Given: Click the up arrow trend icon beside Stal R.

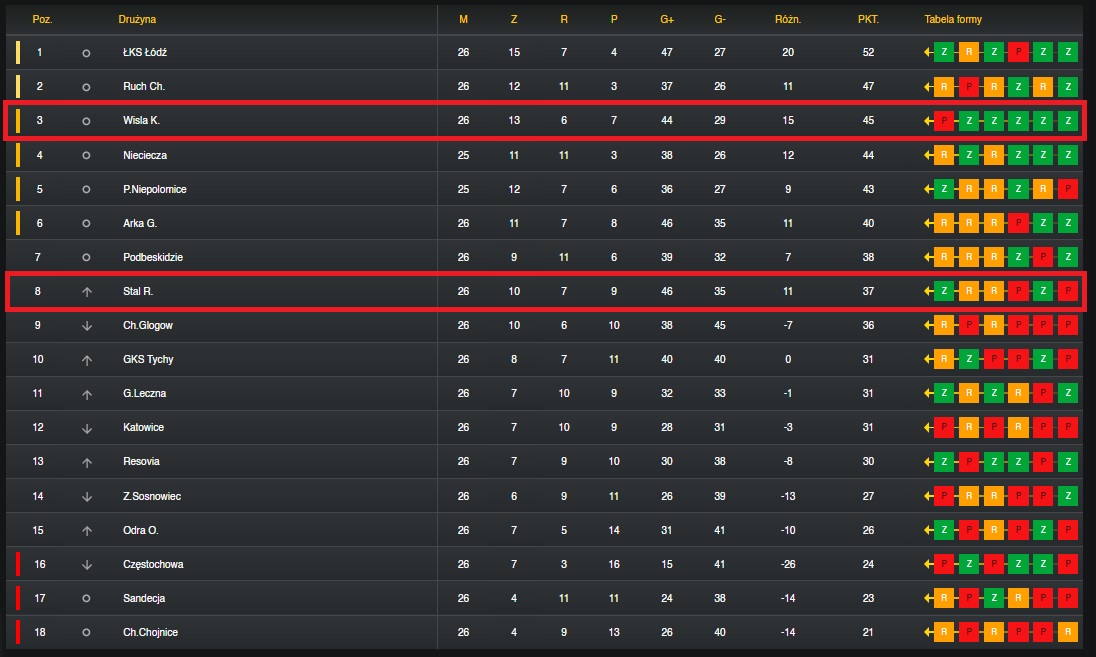Looking at the screenshot, I should tap(87, 292).
